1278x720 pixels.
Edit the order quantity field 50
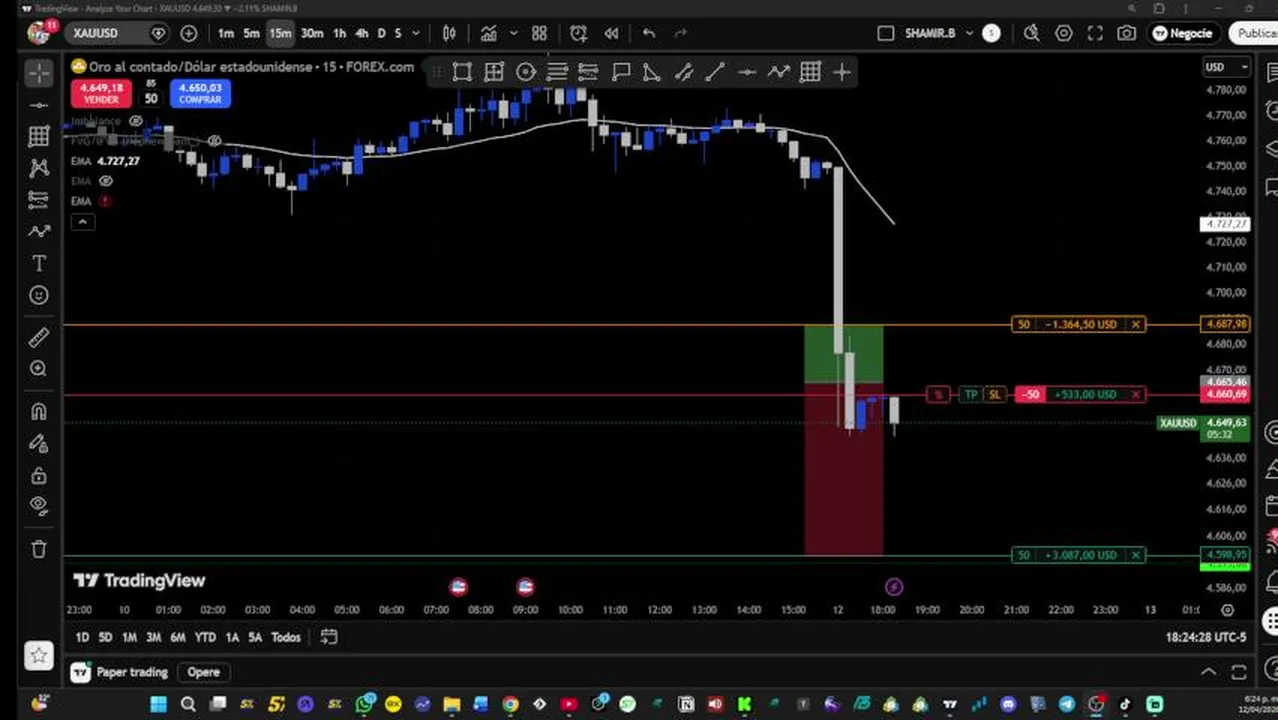(151, 98)
